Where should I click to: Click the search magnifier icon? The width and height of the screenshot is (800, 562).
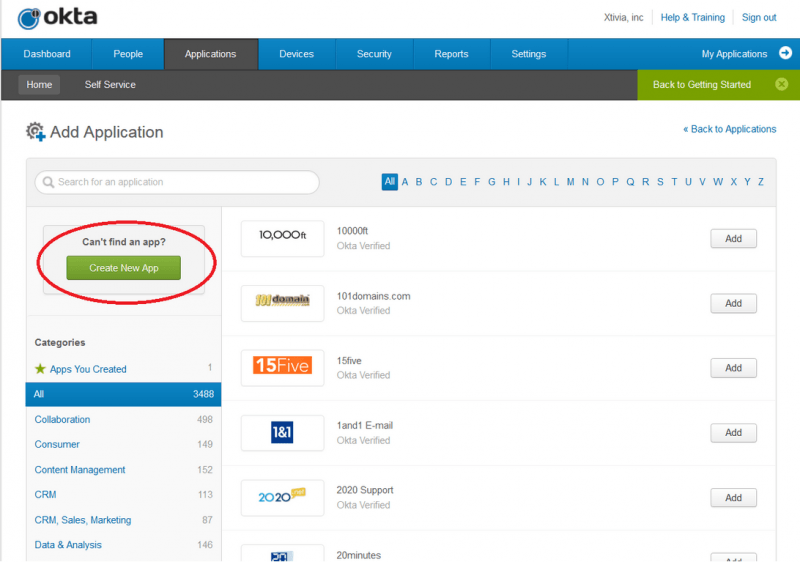(x=48, y=182)
